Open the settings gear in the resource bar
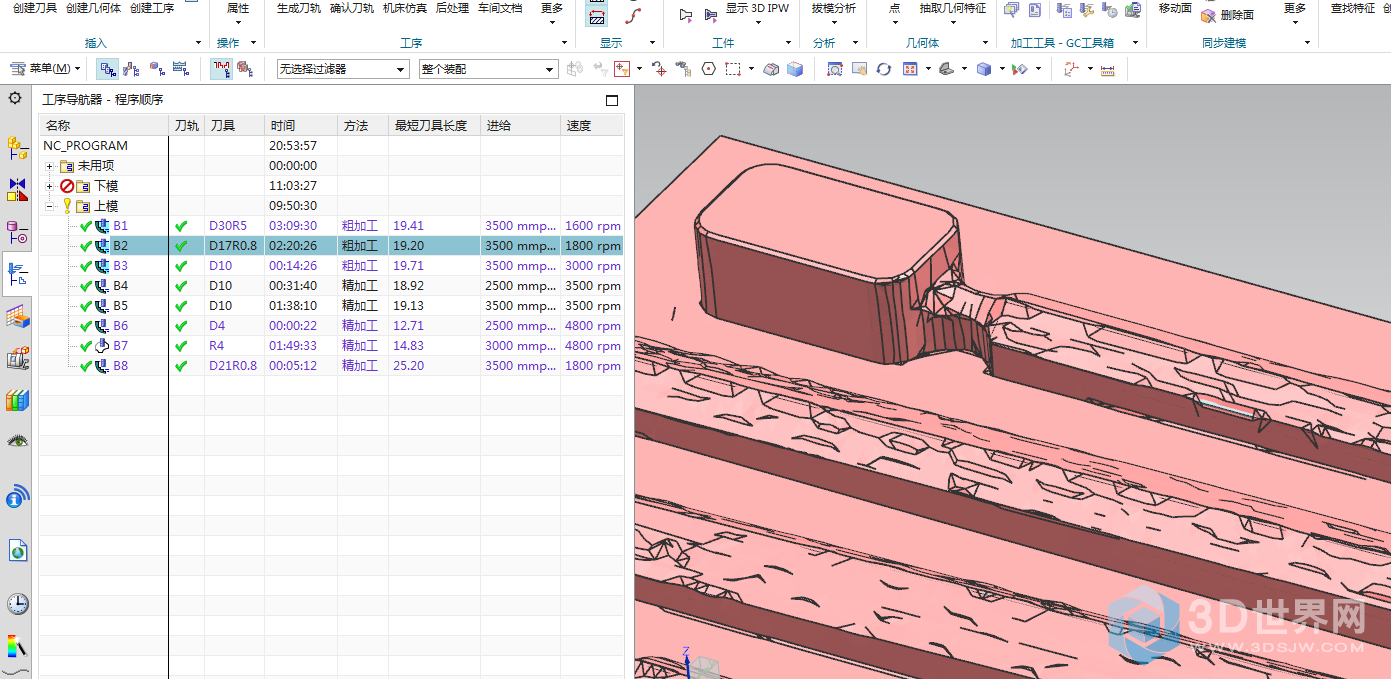Viewport: 1391px width, 679px height. (x=15, y=98)
